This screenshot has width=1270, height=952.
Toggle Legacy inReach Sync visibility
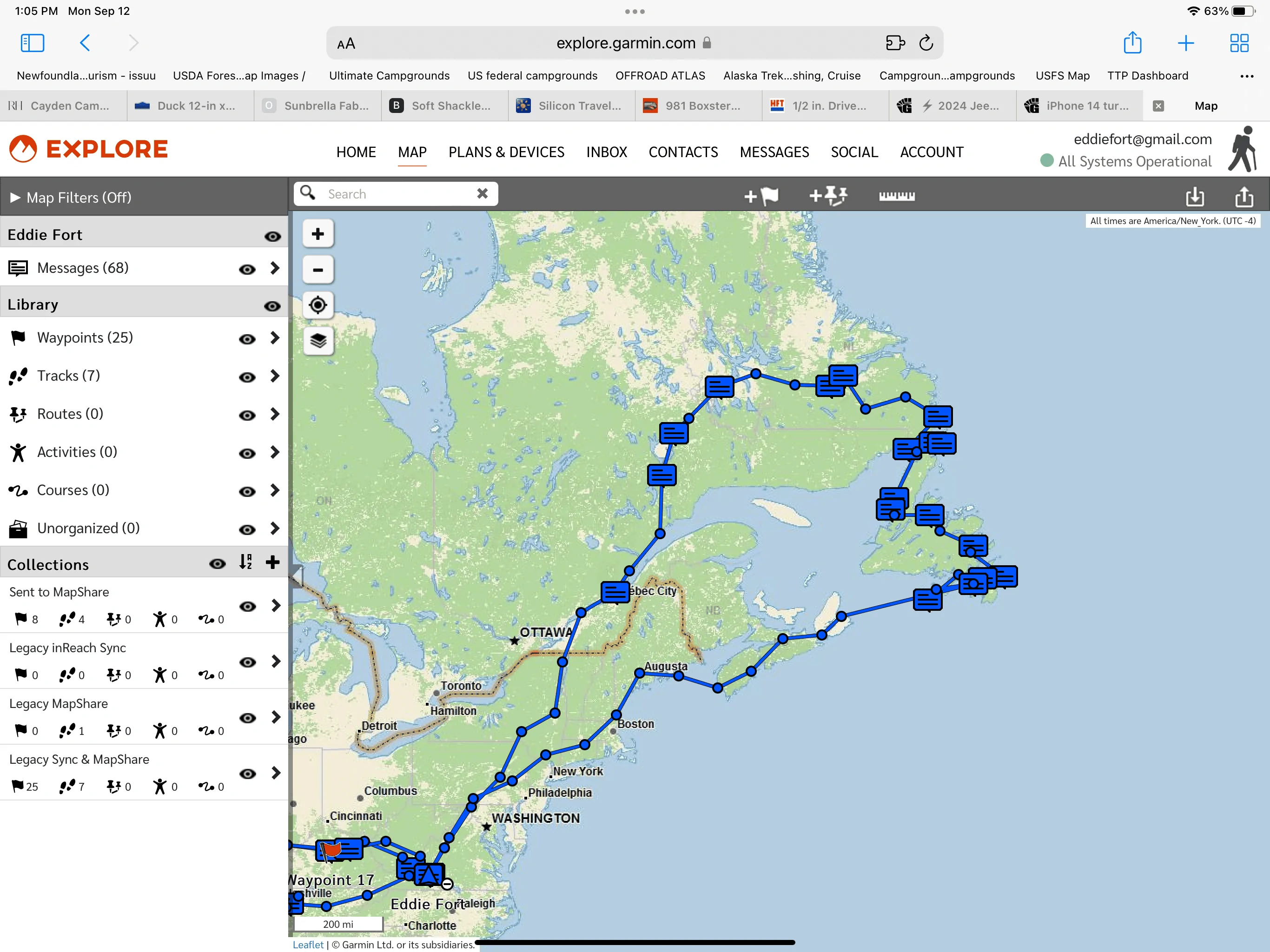247,662
